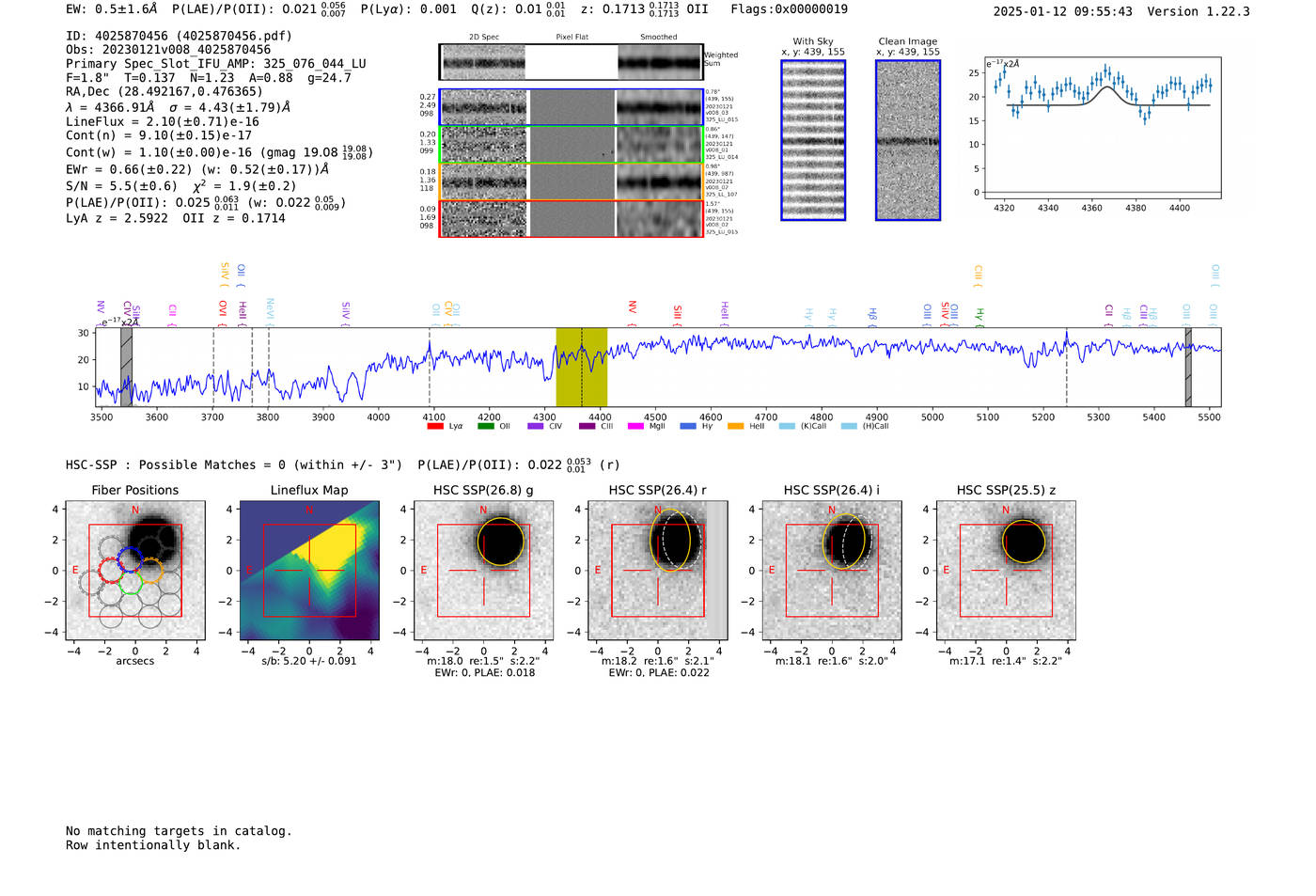Click the (H)CaII legend swatch
Viewport: 1316px width, 896px height.
point(849,426)
